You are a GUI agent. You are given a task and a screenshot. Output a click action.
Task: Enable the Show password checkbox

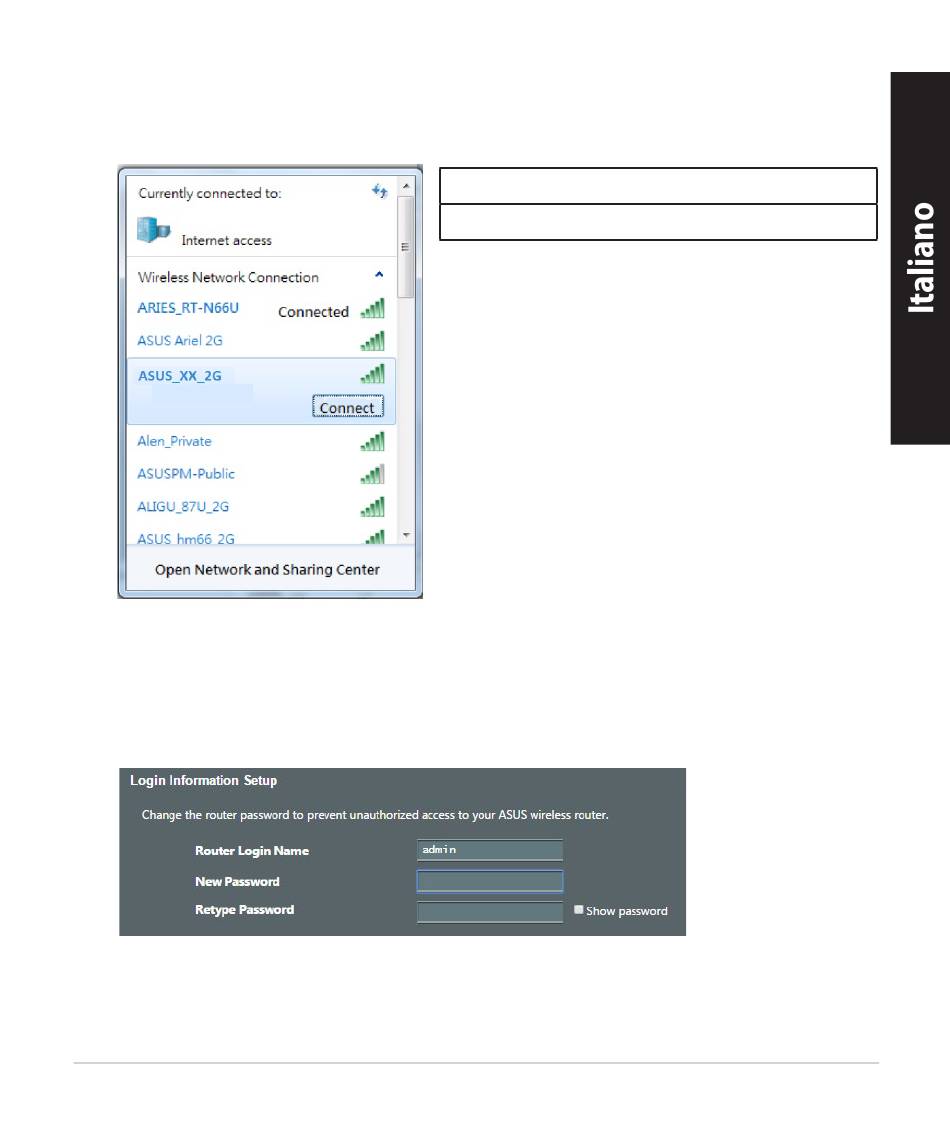coord(579,910)
